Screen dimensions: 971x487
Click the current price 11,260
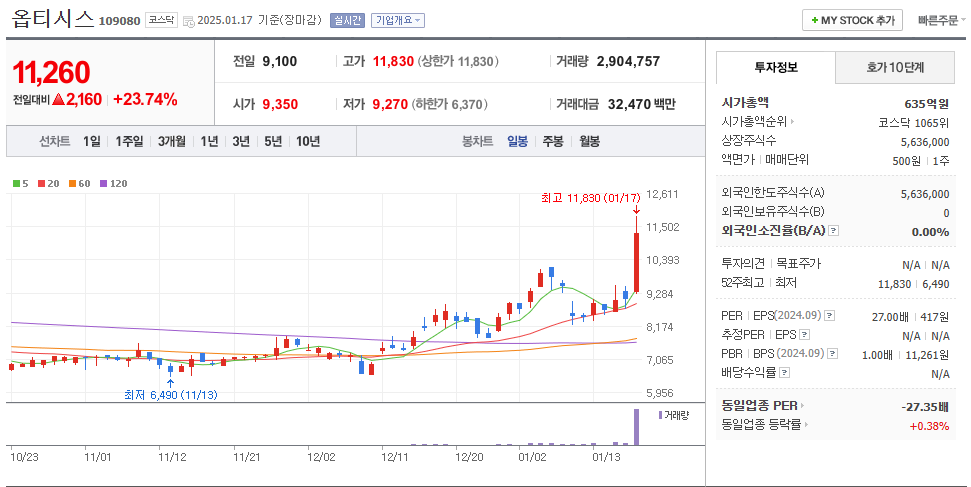pyautogui.click(x=51, y=72)
